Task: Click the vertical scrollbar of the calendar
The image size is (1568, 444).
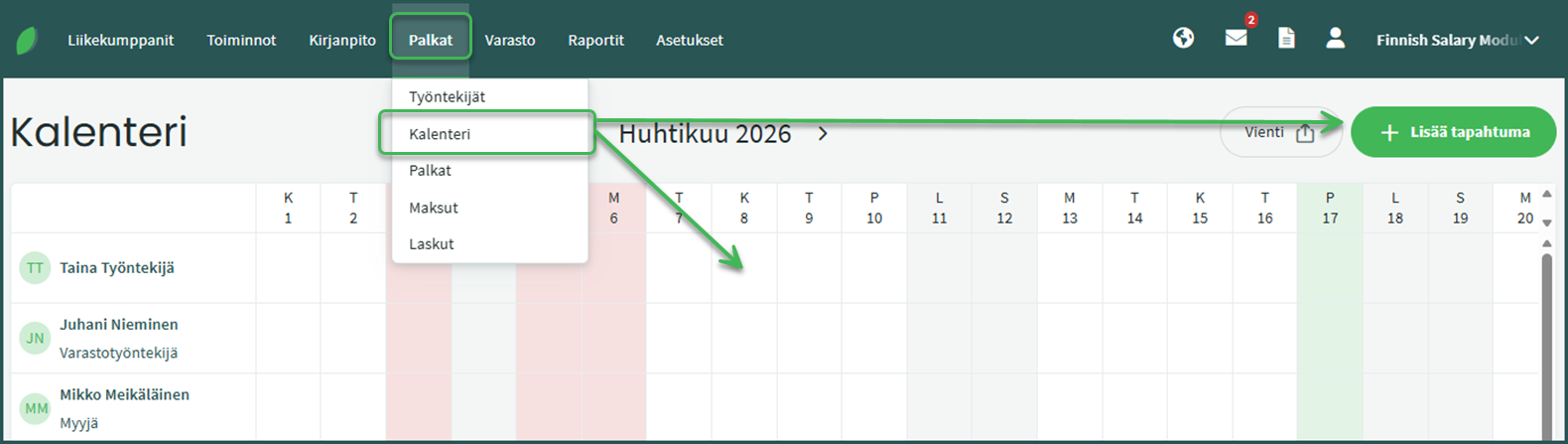Action: (1546, 338)
